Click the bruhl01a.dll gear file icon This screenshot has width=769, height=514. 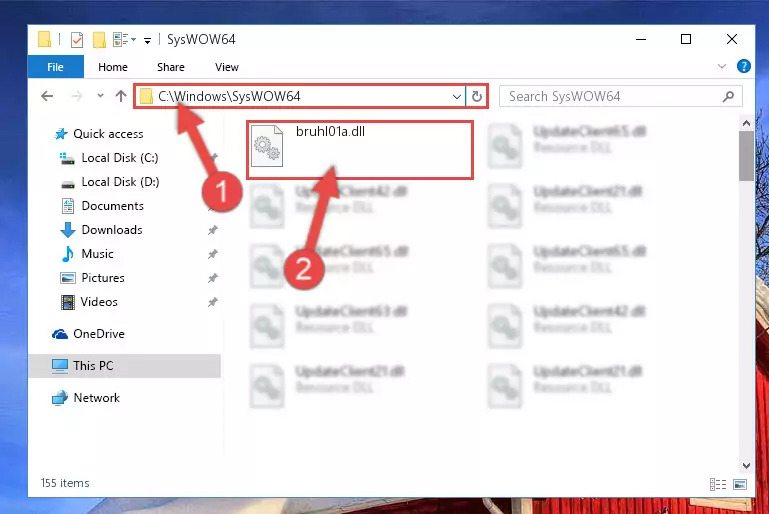267,146
